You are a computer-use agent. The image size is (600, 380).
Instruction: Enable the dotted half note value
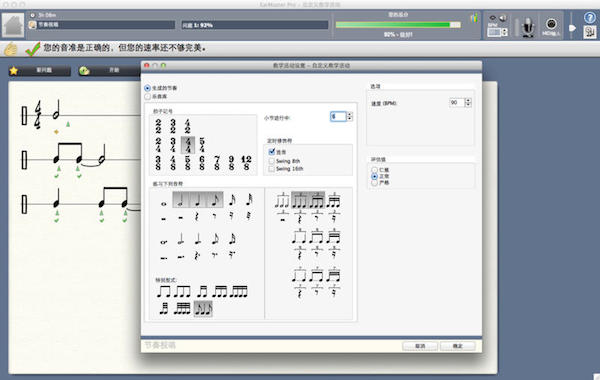(181, 239)
